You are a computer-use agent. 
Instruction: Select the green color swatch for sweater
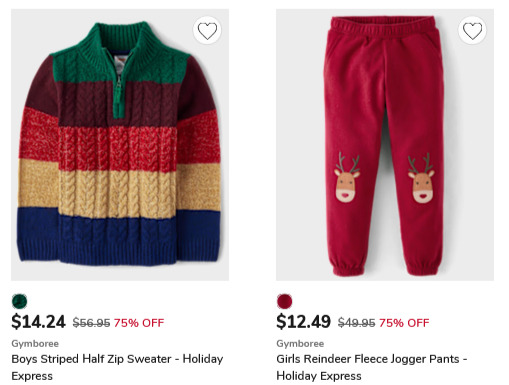coord(19,301)
